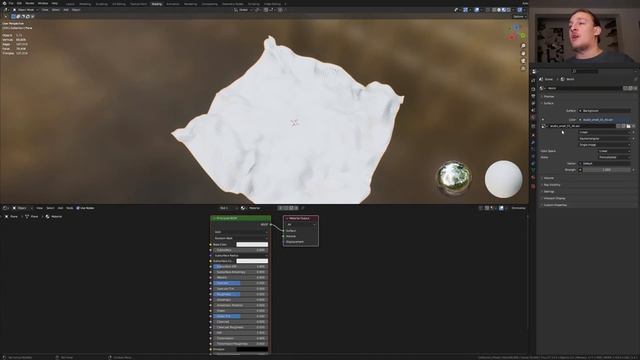
Task: Click the zoom view icon in viewport
Action: click(x=523, y=46)
